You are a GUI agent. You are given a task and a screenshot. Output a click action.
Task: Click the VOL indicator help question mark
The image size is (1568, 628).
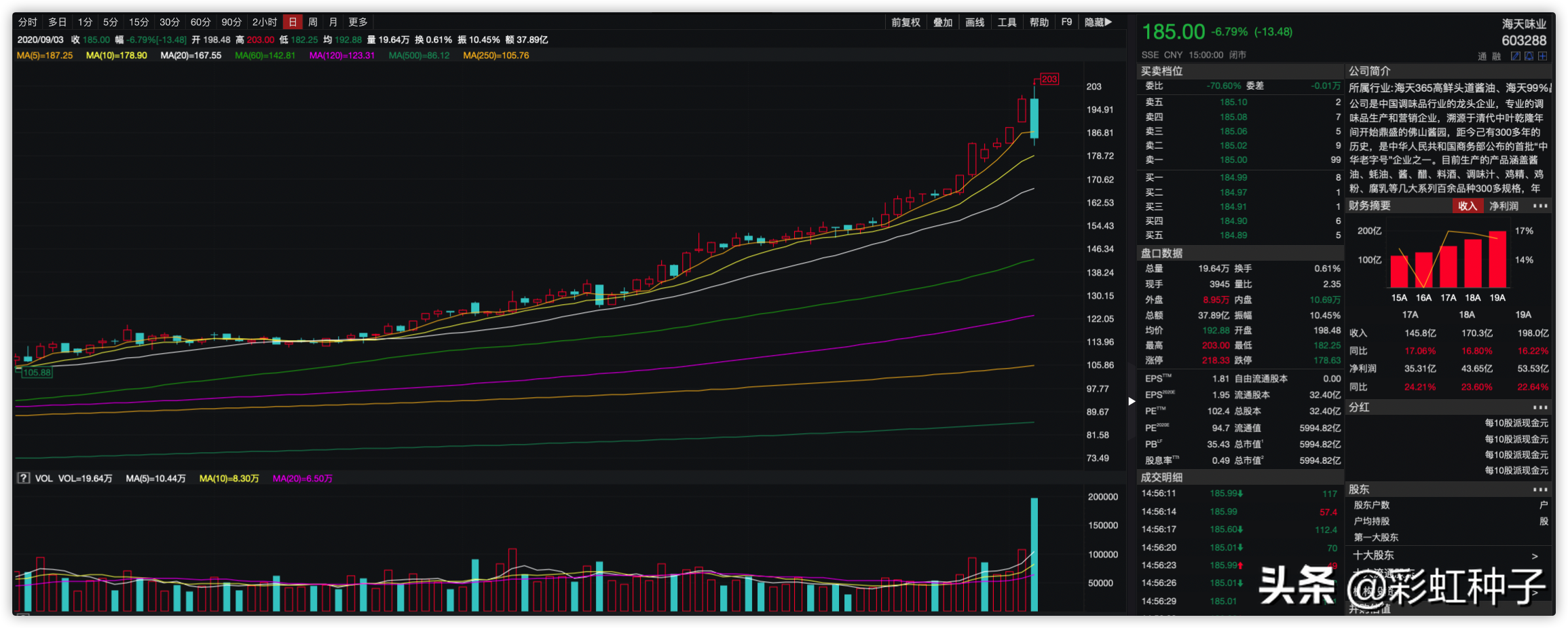click(x=23, y=478)
